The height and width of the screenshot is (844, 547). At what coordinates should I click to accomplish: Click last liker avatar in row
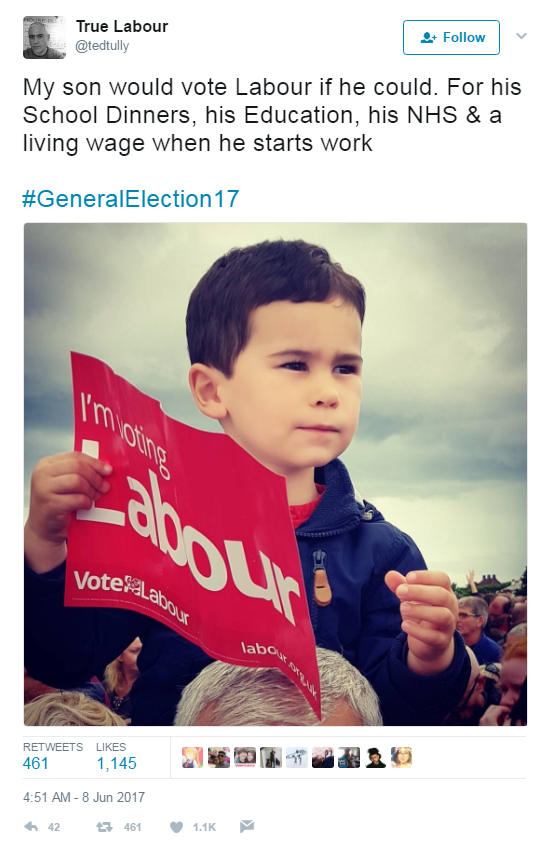coord(401,757)
